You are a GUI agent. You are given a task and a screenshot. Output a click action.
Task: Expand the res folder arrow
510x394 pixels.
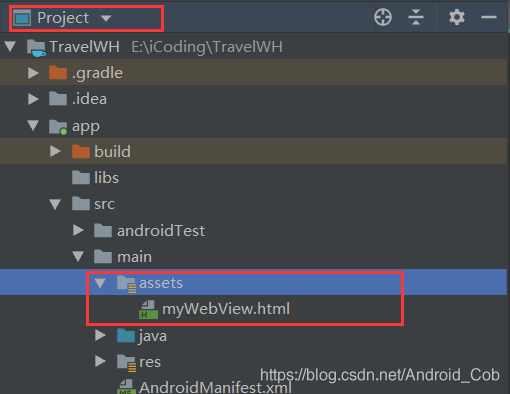tap(100, 361)
